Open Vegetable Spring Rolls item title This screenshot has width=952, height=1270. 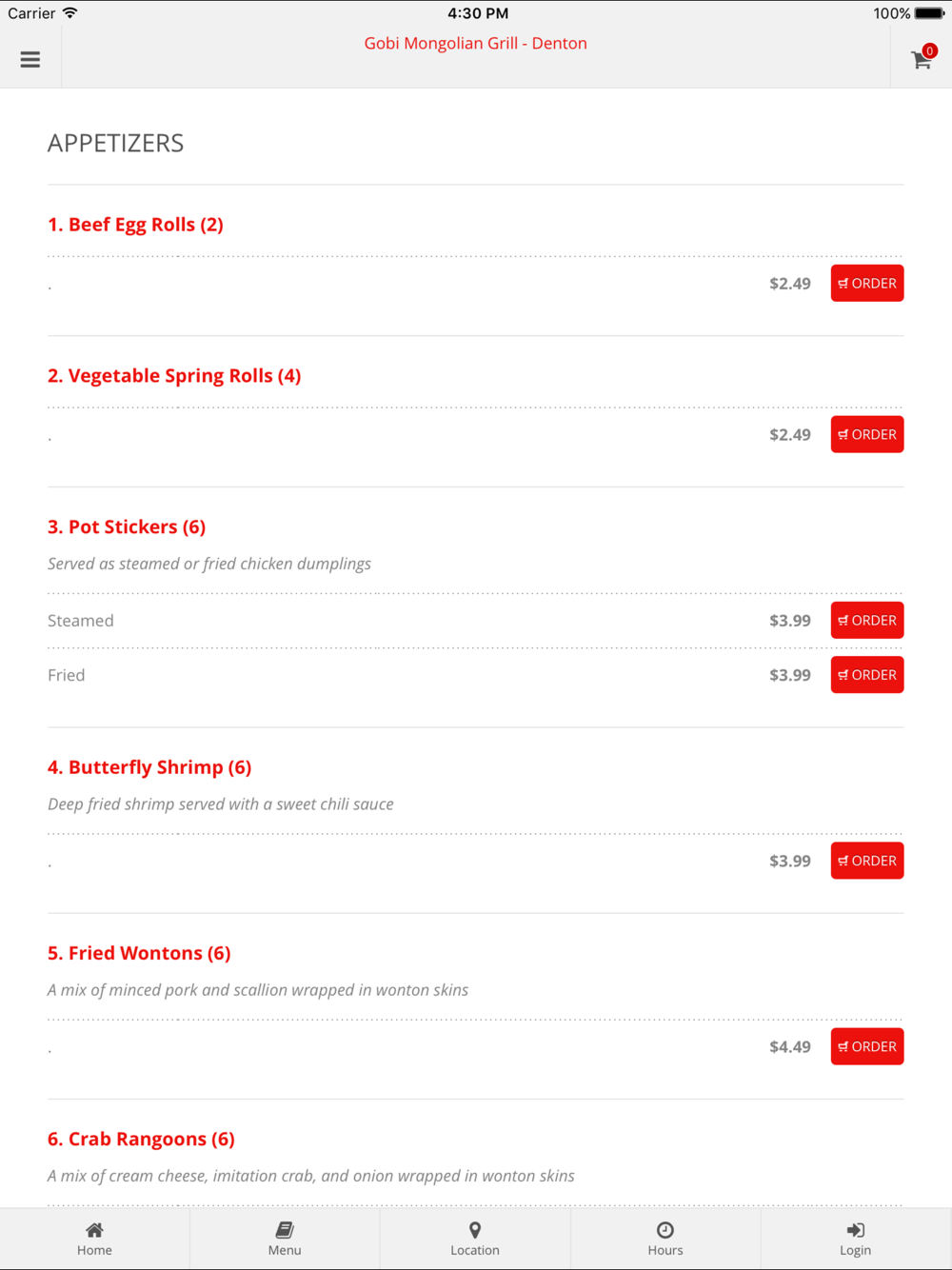[174, 376]
